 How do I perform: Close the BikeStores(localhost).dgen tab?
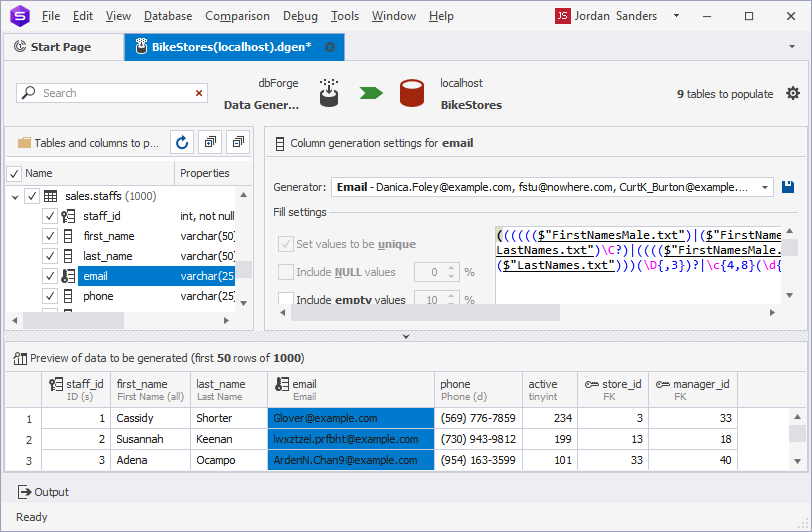(x=330, y=47)
